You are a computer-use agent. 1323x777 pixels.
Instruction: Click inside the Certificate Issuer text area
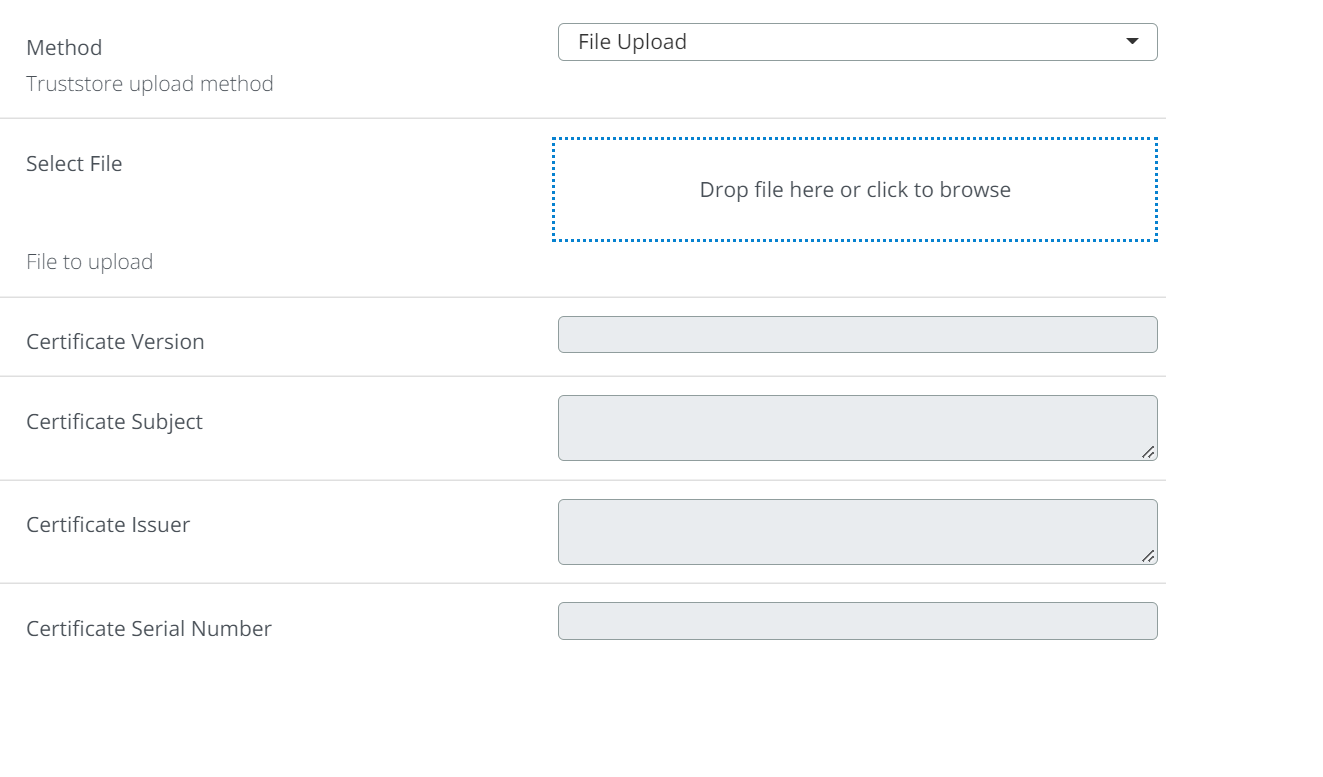point(856,532)
